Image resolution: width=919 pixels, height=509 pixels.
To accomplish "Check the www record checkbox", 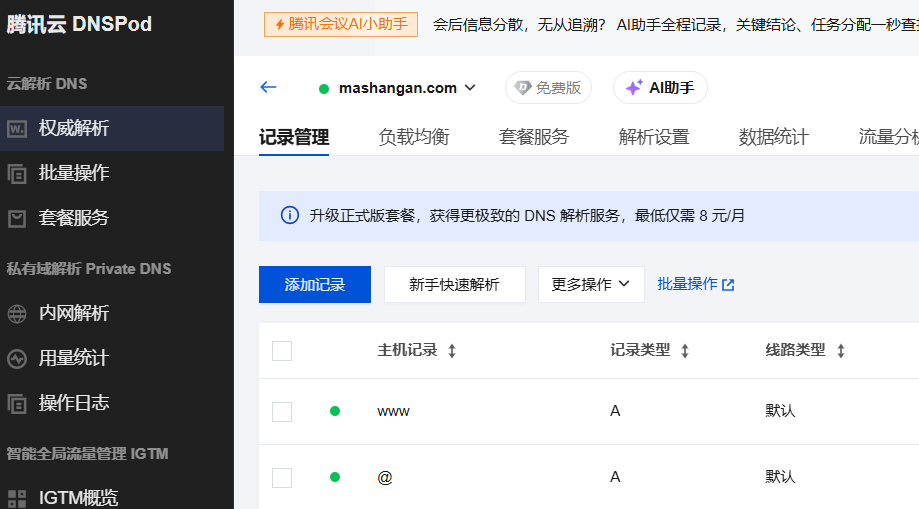I will pos(282,412).
